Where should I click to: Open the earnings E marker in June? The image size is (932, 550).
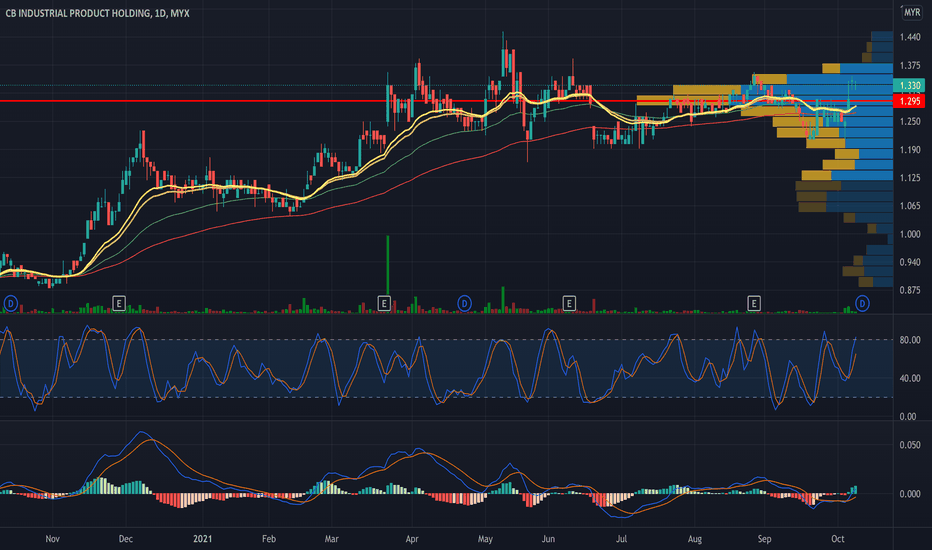pyautogui.click(x=569, y=304)
